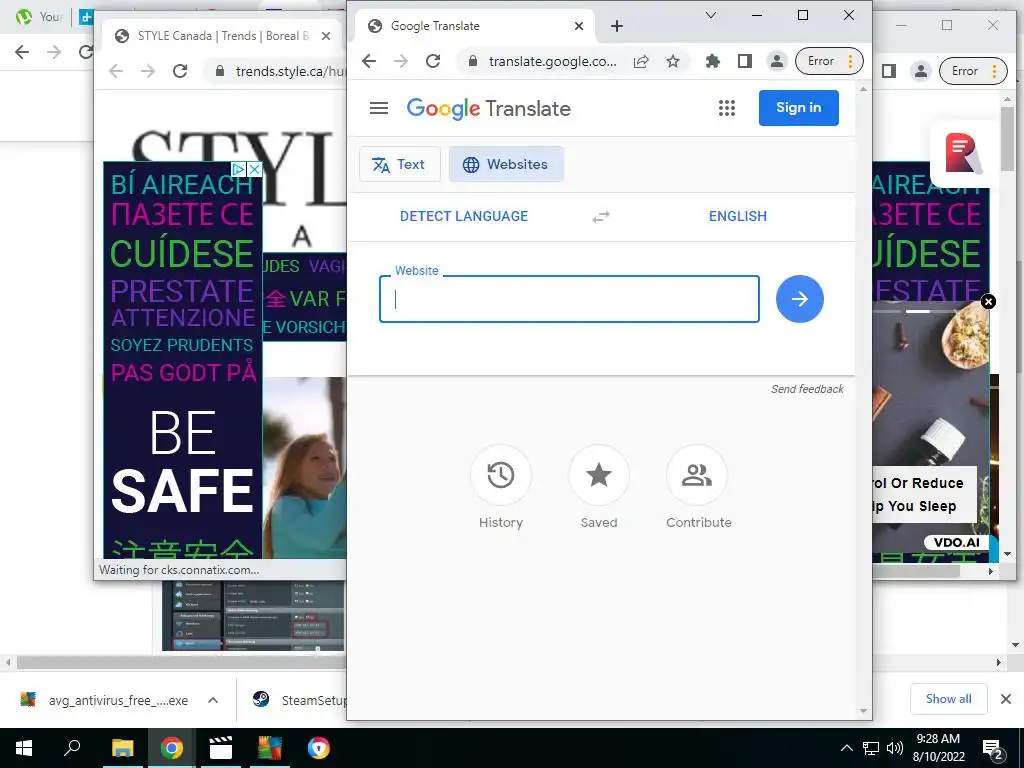Close the downloads bar
Viewport: 1024px width, 768px height.
point(1006,699)
